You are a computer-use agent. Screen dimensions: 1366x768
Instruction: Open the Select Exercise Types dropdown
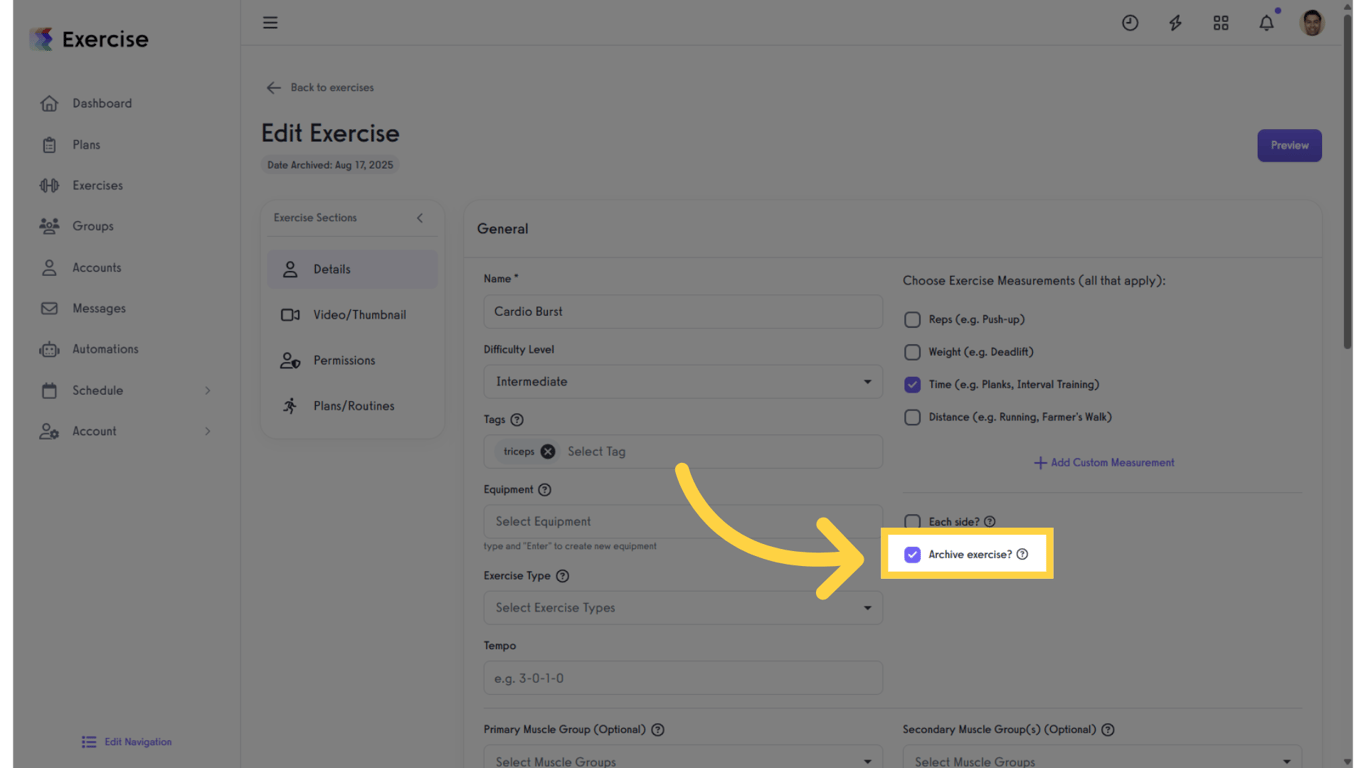[683, 607]
